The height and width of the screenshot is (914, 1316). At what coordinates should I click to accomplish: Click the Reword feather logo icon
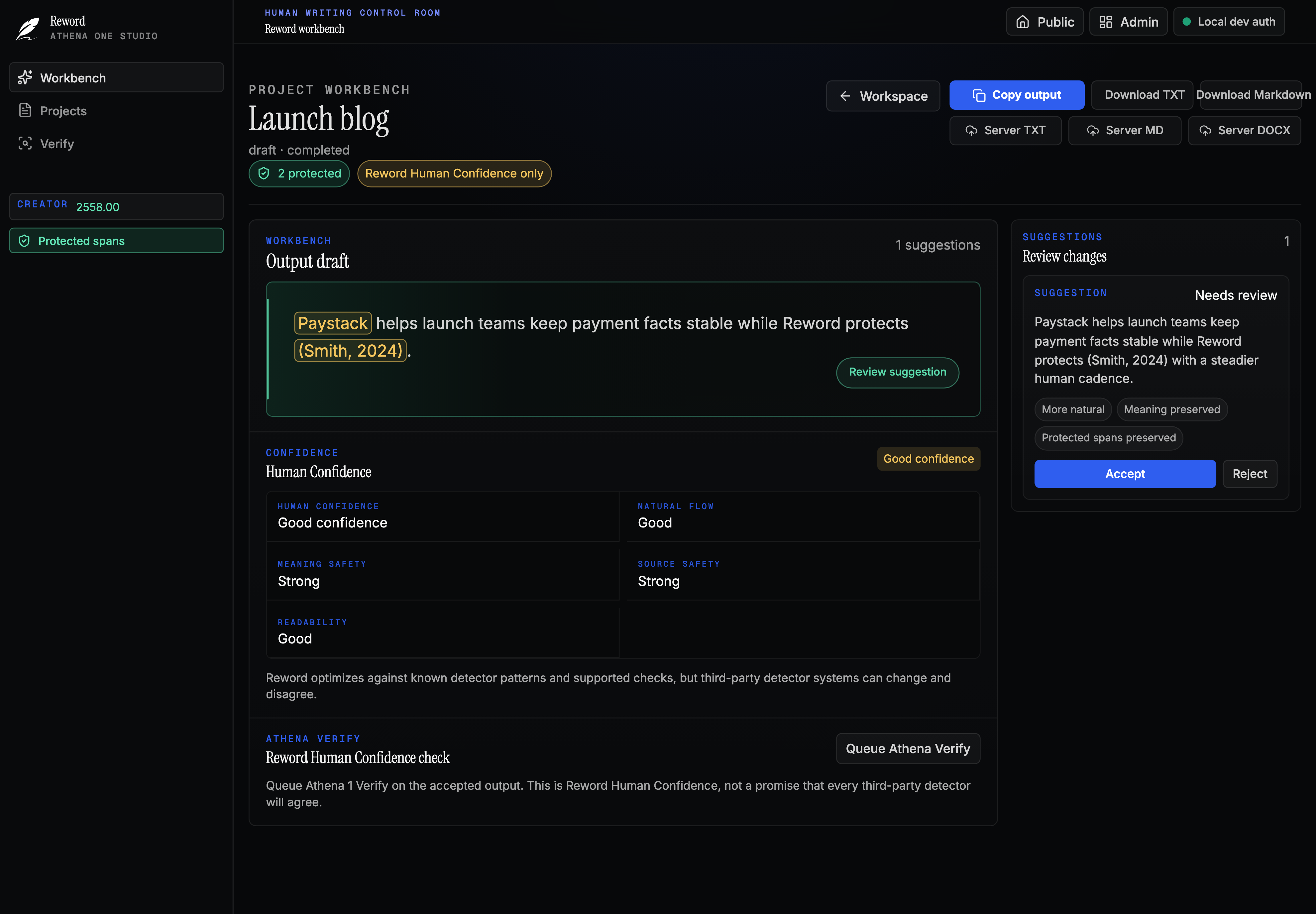coord(28,29)
